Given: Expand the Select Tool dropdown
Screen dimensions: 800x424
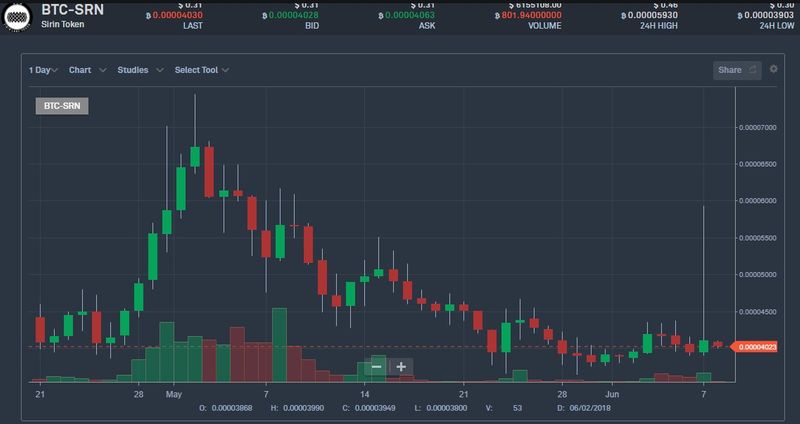Looking at the screenshot, I should pos(201,70).
